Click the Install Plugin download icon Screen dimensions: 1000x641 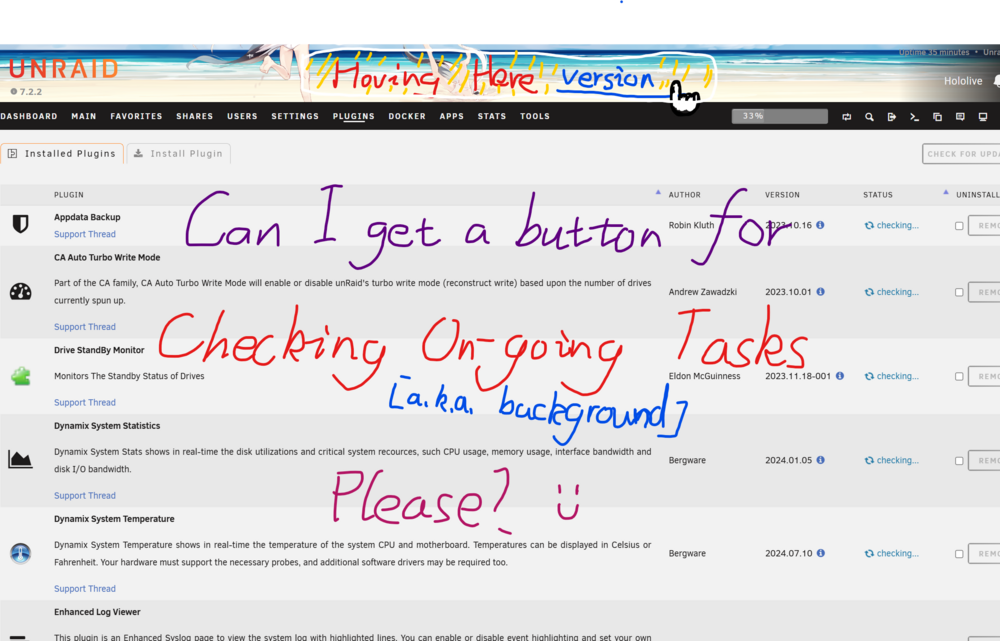[x=138, y=154]
